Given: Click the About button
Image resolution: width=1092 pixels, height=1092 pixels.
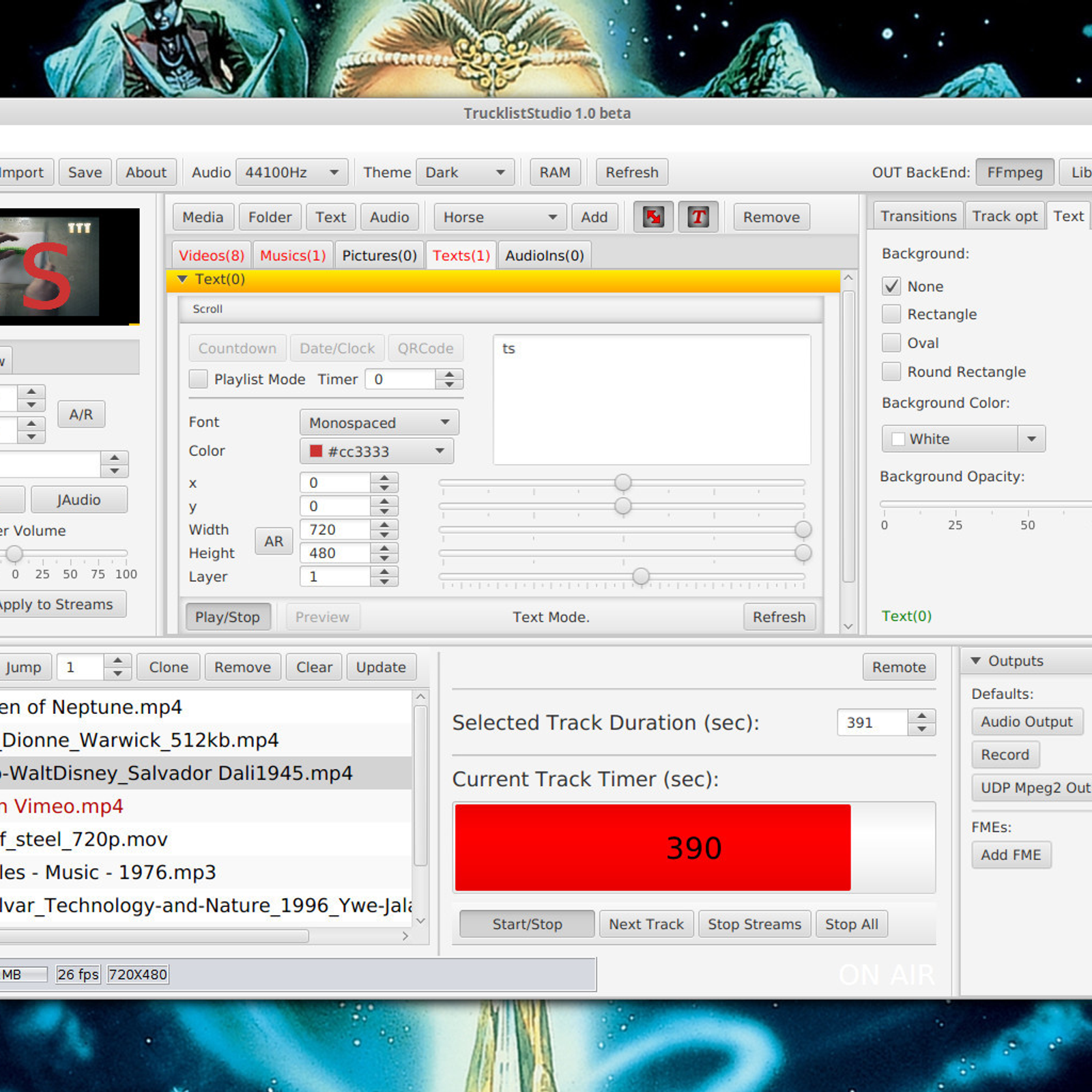Looking at the screenshot, I should pos(146,173).
